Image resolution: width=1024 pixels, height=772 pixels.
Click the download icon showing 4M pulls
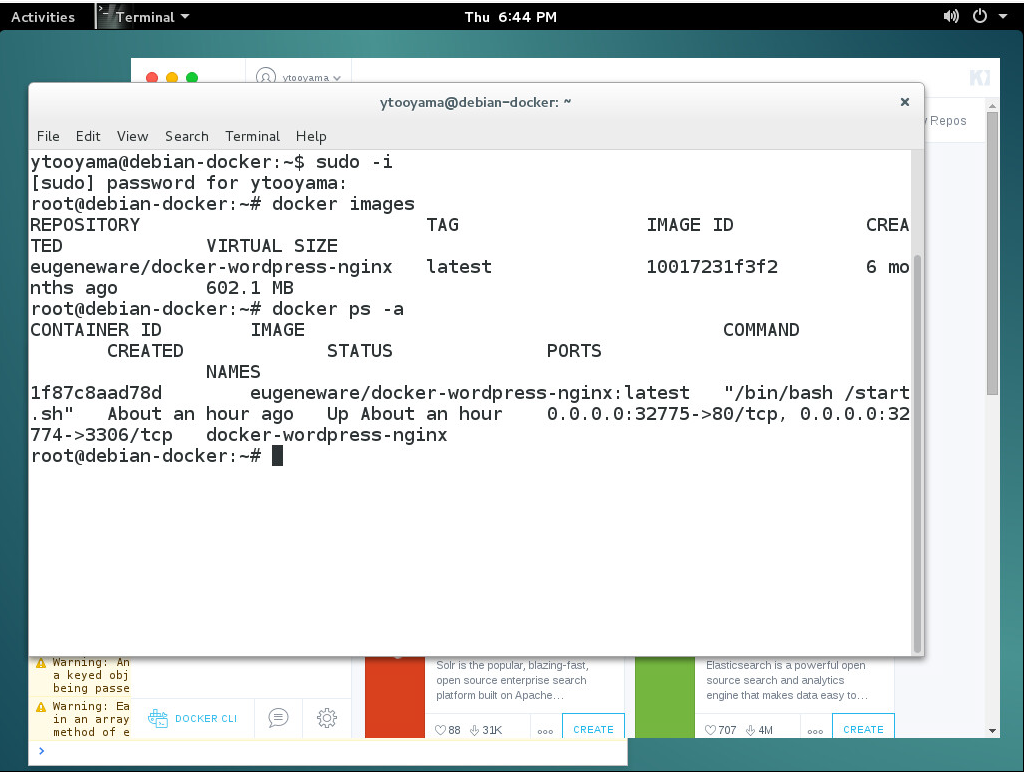[x=750, y=730]
